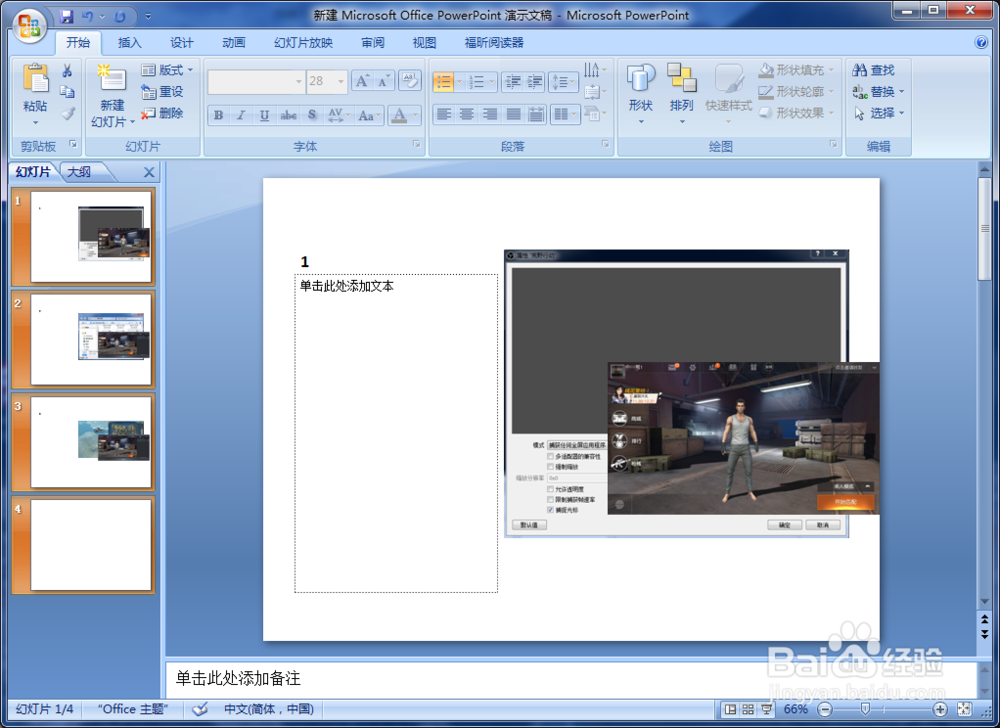Click the notes pane to add notes

coord(571,678)
